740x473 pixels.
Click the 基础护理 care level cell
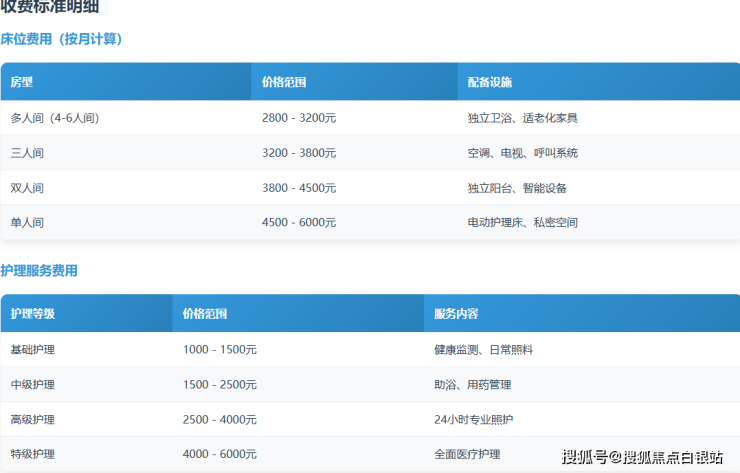[x=33, y=350]
